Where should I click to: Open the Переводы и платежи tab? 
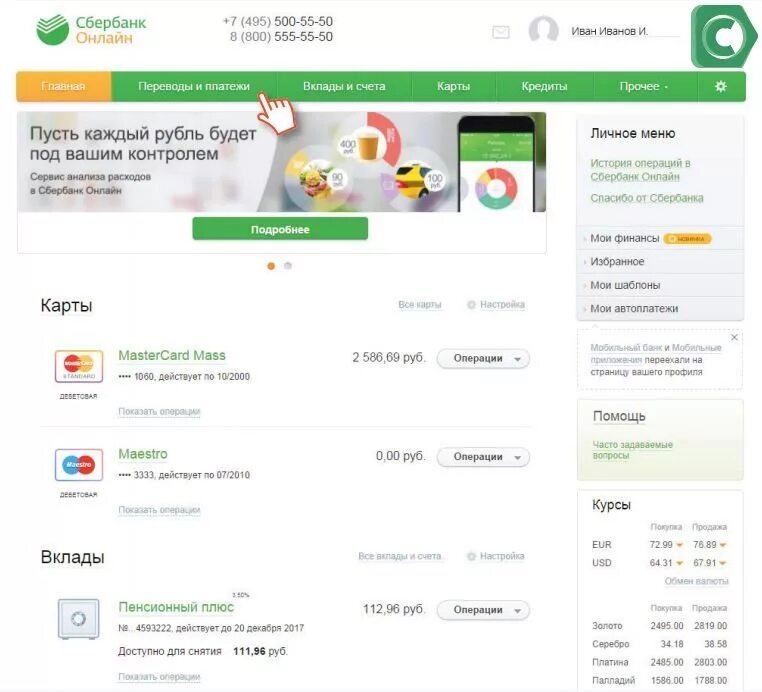[x=194, y=86]
